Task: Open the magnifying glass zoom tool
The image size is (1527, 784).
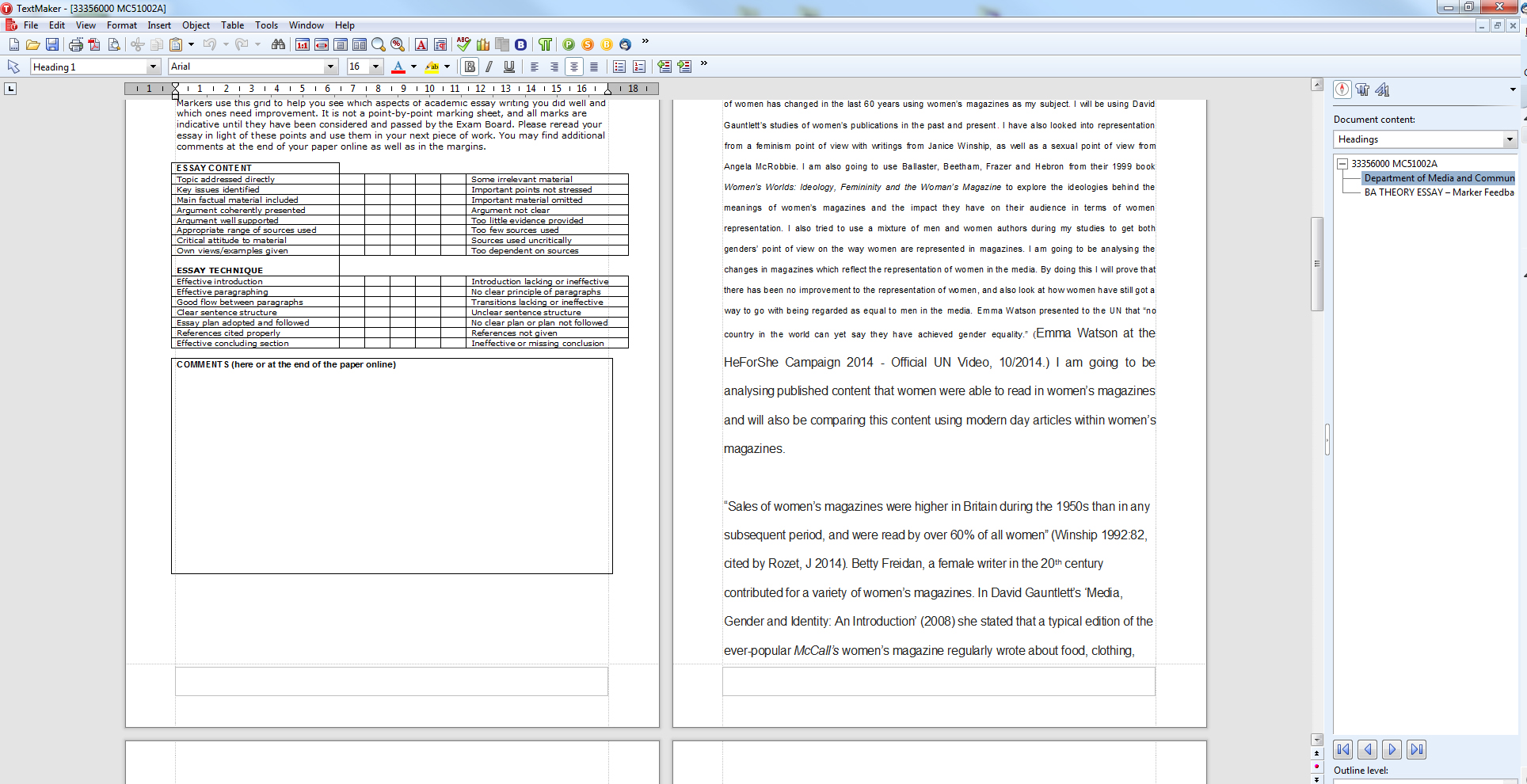Action: pos(379,44)
